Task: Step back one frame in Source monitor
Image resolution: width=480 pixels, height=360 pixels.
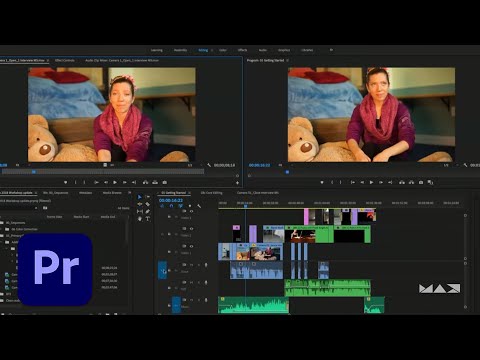Action: pyautogui.click(x=106, y=182)
